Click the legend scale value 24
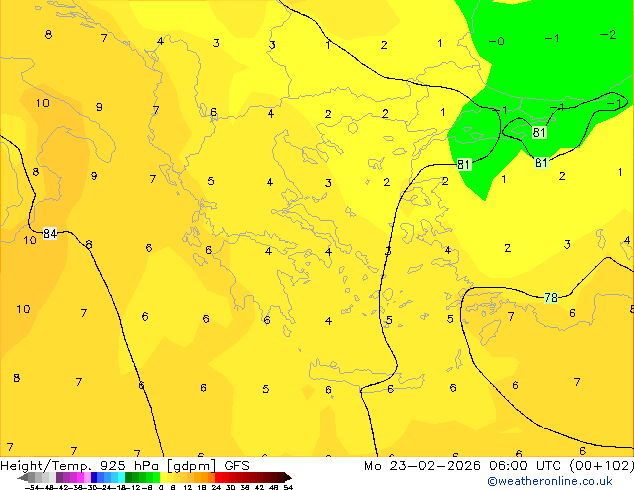The height and width of the screenshot is (490, 634). [216, 488]
